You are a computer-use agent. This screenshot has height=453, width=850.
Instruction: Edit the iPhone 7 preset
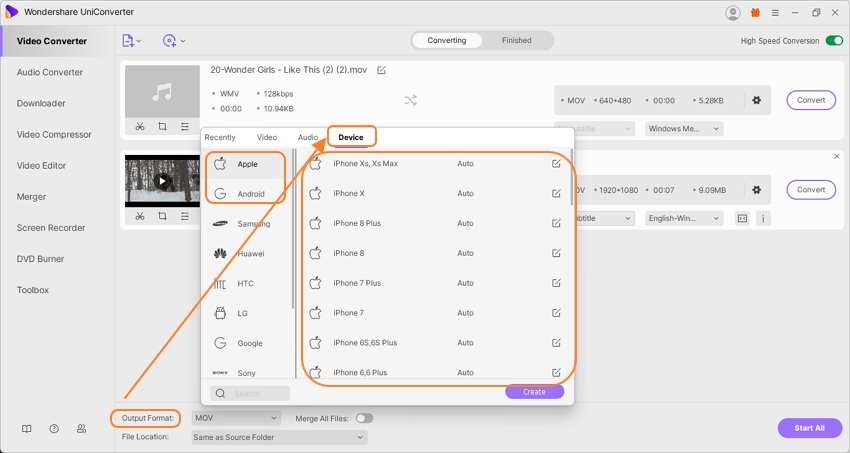click(556, 313)
